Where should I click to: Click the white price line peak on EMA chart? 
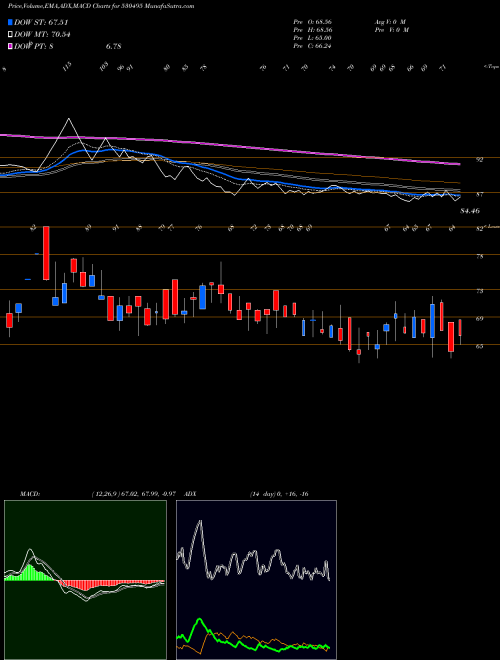coord(69,120)
